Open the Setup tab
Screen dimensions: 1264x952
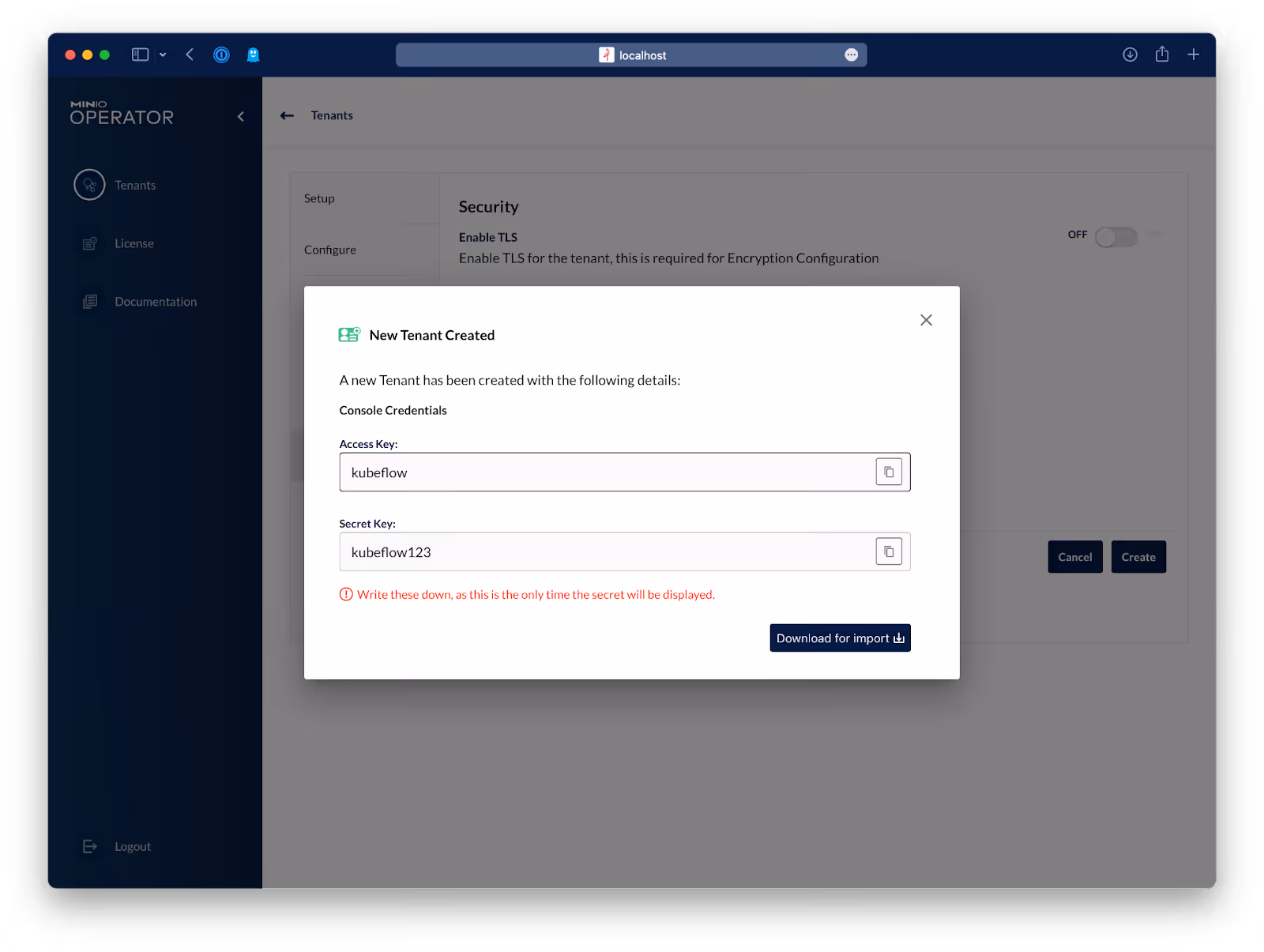click(x=364, y=198)
